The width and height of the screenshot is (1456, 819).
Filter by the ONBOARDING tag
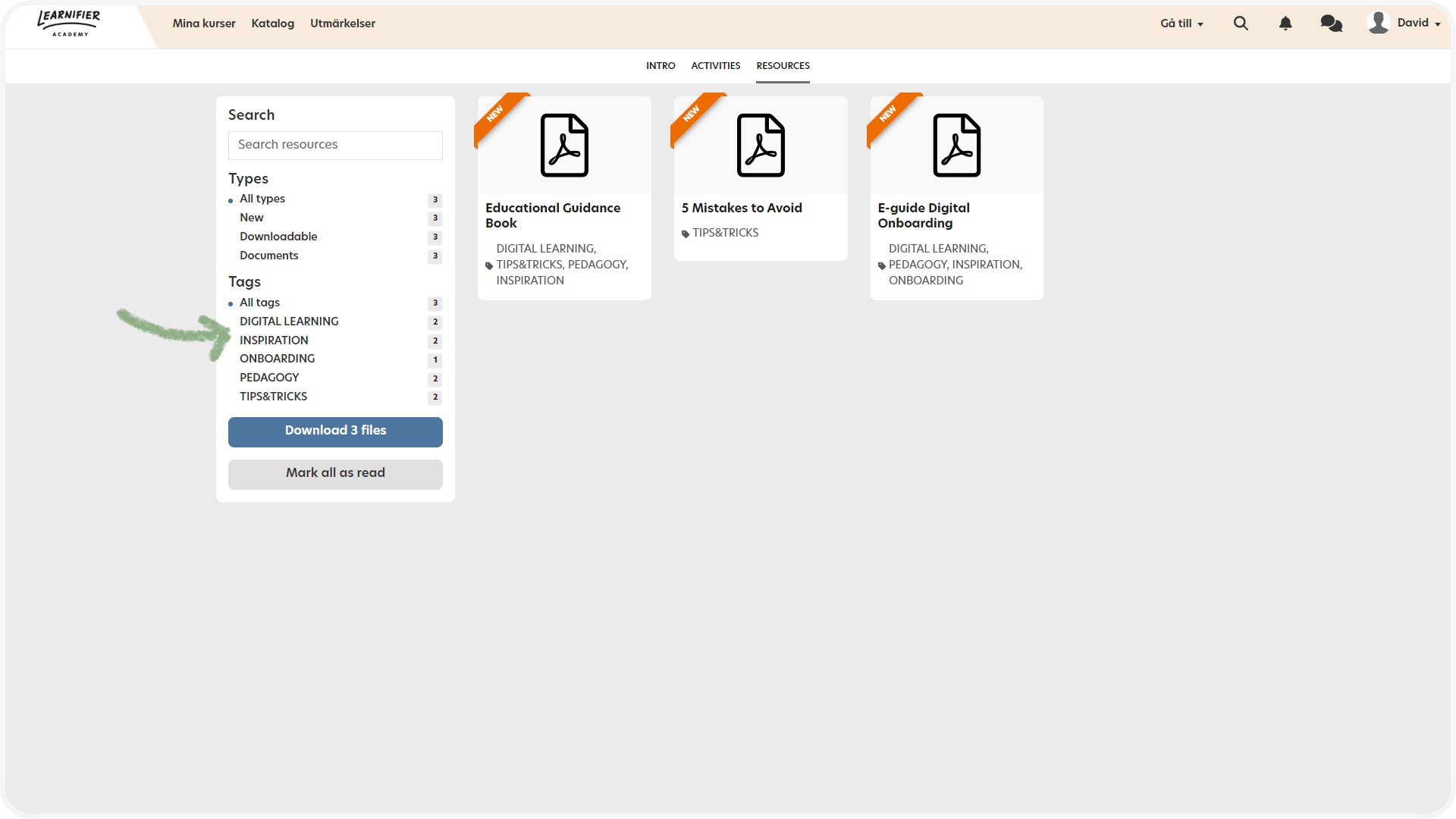tap(277, 359)
